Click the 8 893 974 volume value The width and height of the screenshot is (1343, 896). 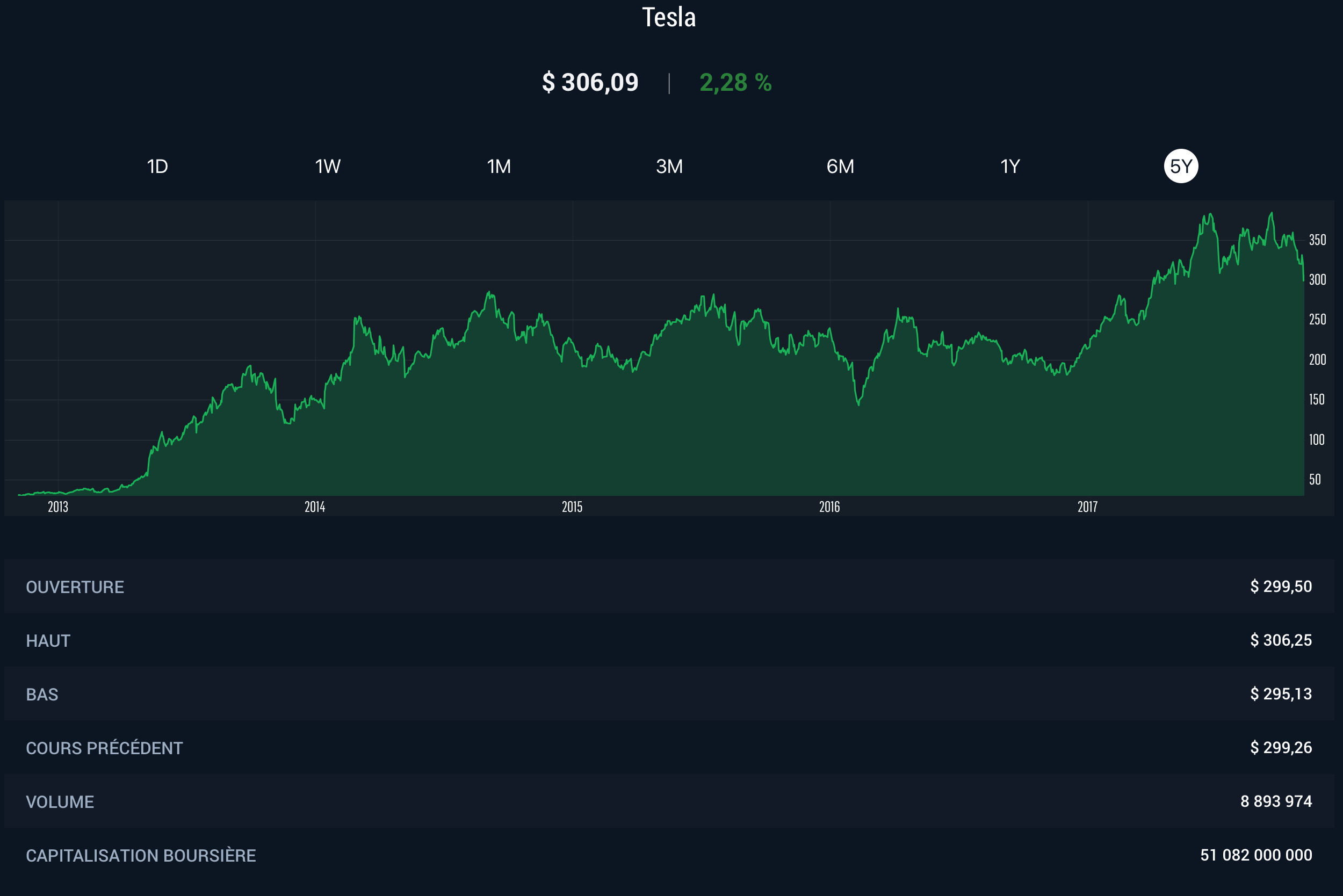(x=1275, y=801)
